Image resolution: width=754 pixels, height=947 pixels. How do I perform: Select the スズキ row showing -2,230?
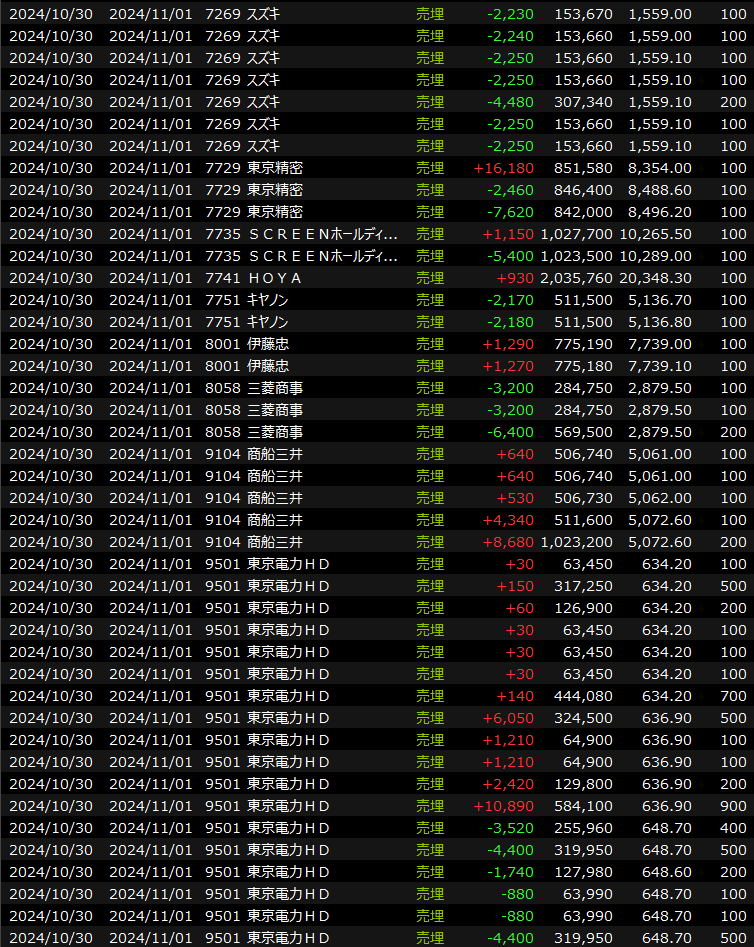[376, 14]
